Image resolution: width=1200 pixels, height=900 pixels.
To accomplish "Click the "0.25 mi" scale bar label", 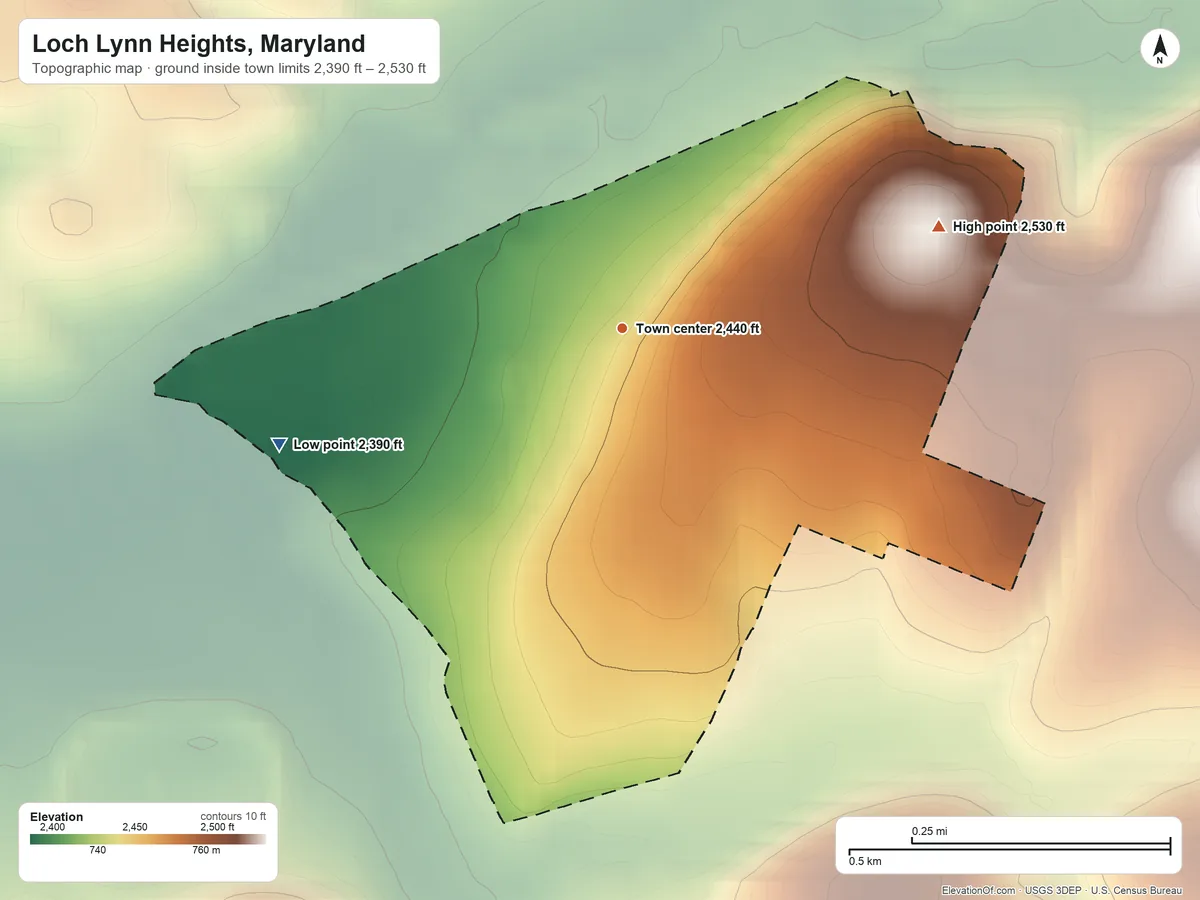I will 930,831.
